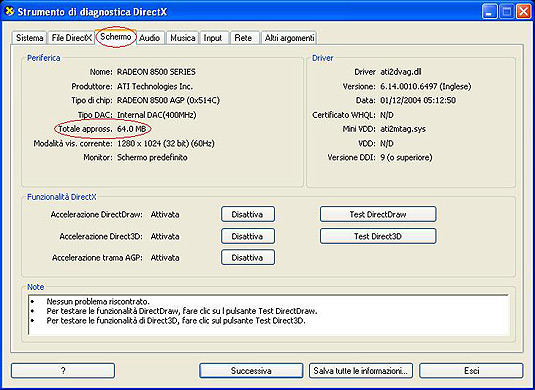Image resolution: width=535 pixels, height=390 pixels.
Task: Exit the tool with Esci
Action: [471, 371]
